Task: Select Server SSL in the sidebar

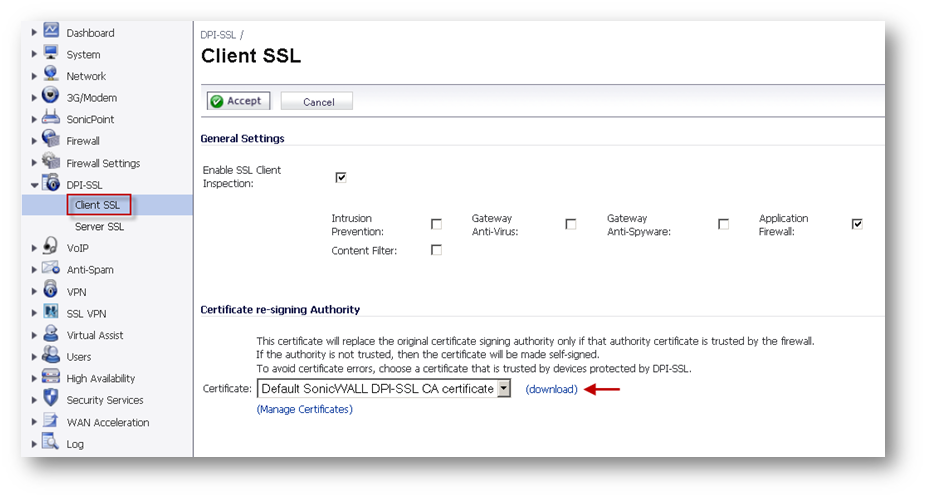Action: pyautogui.click(x=100, y=227)
